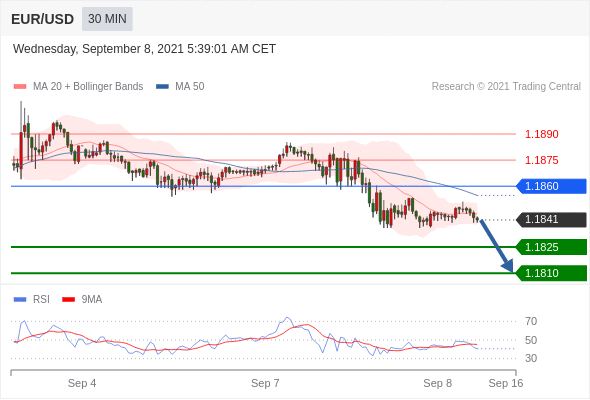Click the RSI legend label
The width and height of the screenshot is (590, 400).
(41, 300)
